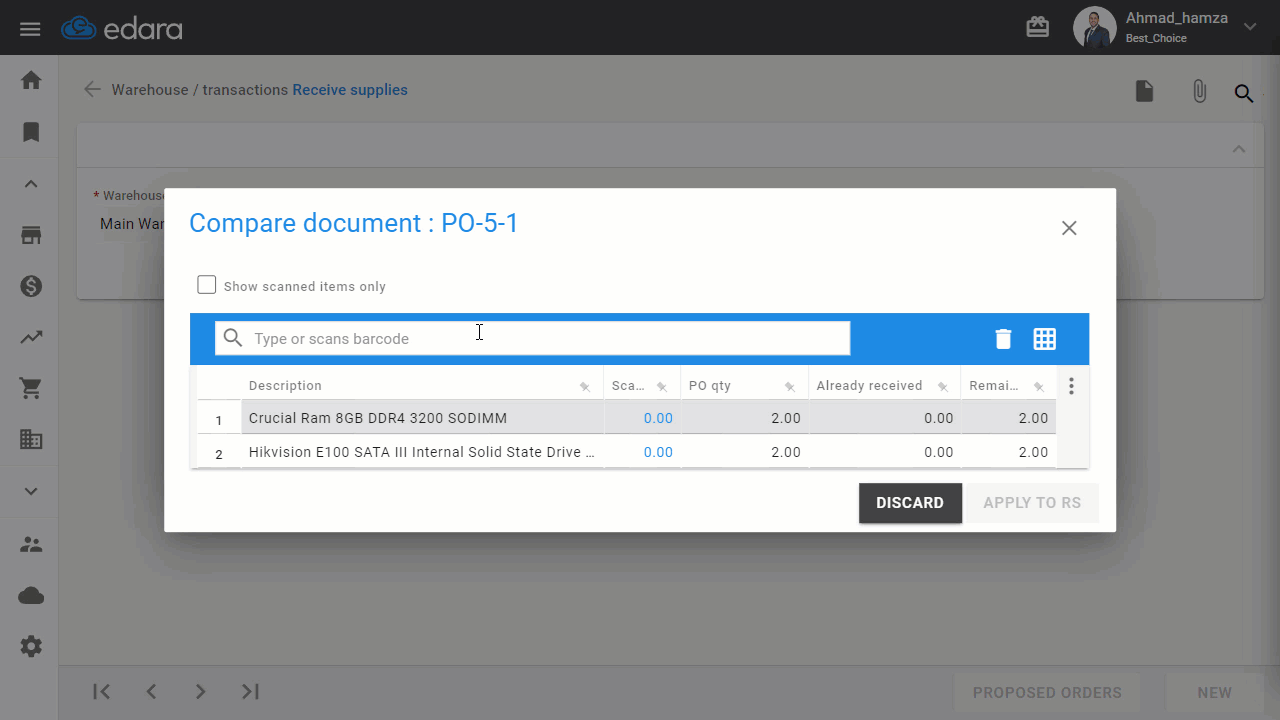1280x720 pixels.
Task: Expand more sidebar items with down chevron
Action: coord(31,491)
